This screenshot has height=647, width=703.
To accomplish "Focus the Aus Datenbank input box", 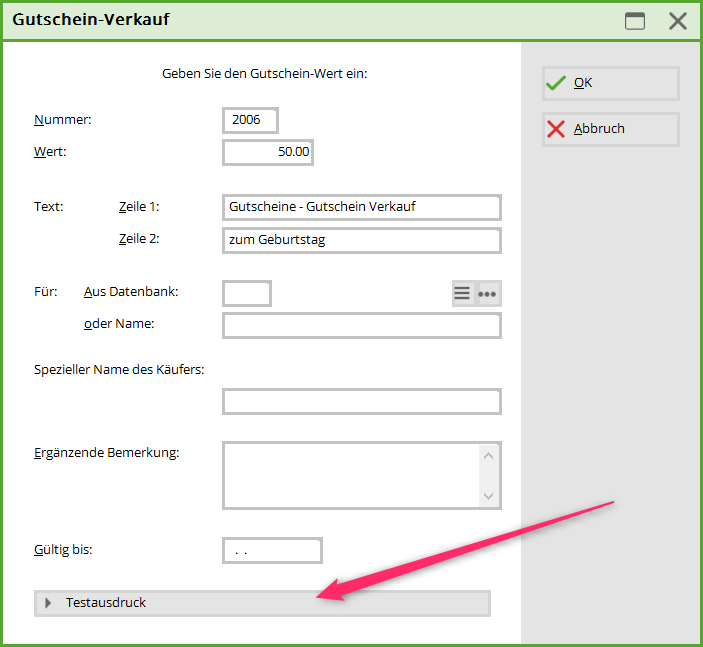I will tap(247, 293).
